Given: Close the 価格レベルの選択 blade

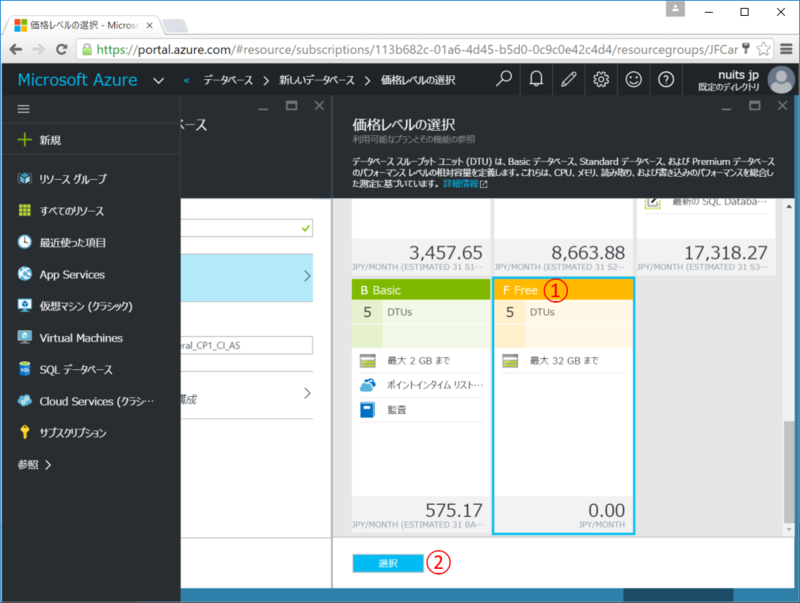Looking at the screenshot, I should click(x=782, y=105).
